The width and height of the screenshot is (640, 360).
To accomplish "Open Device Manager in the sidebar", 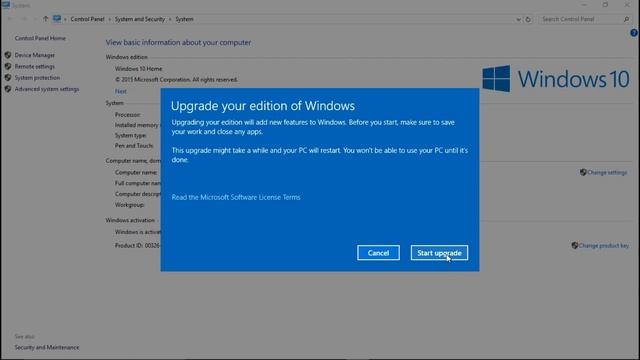I will click(x=35, y=55).
